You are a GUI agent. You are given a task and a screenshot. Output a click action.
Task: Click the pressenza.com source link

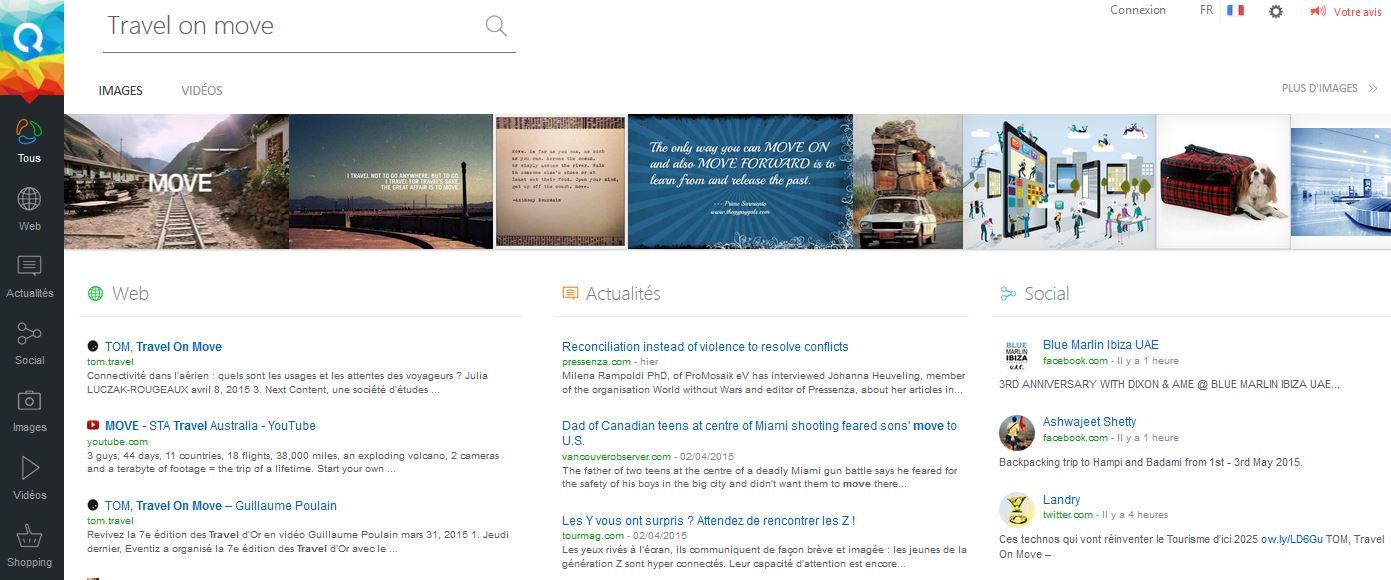[596, 362]
